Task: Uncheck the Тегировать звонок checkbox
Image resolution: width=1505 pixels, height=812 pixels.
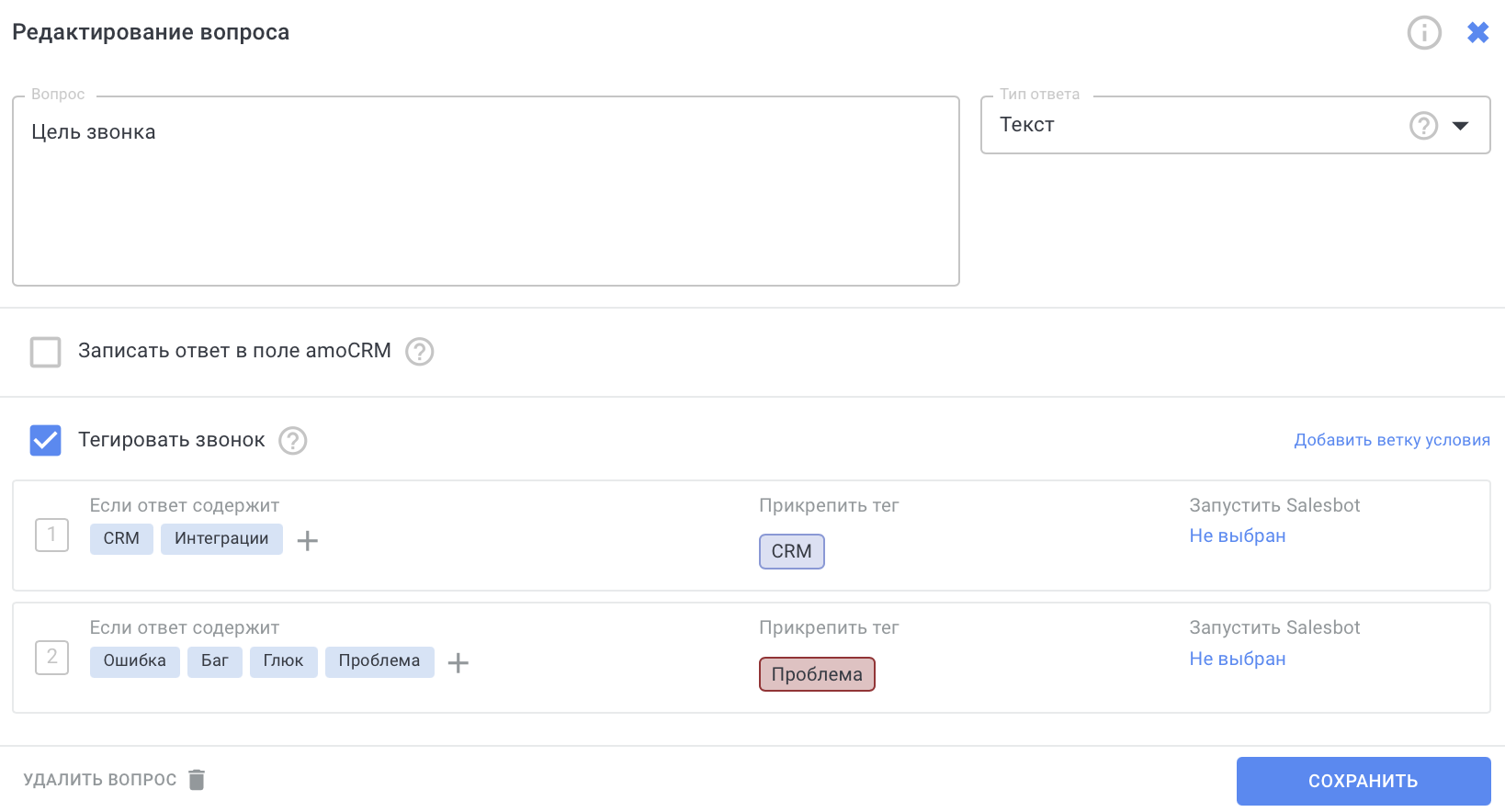Action: (x=46, y=441)
